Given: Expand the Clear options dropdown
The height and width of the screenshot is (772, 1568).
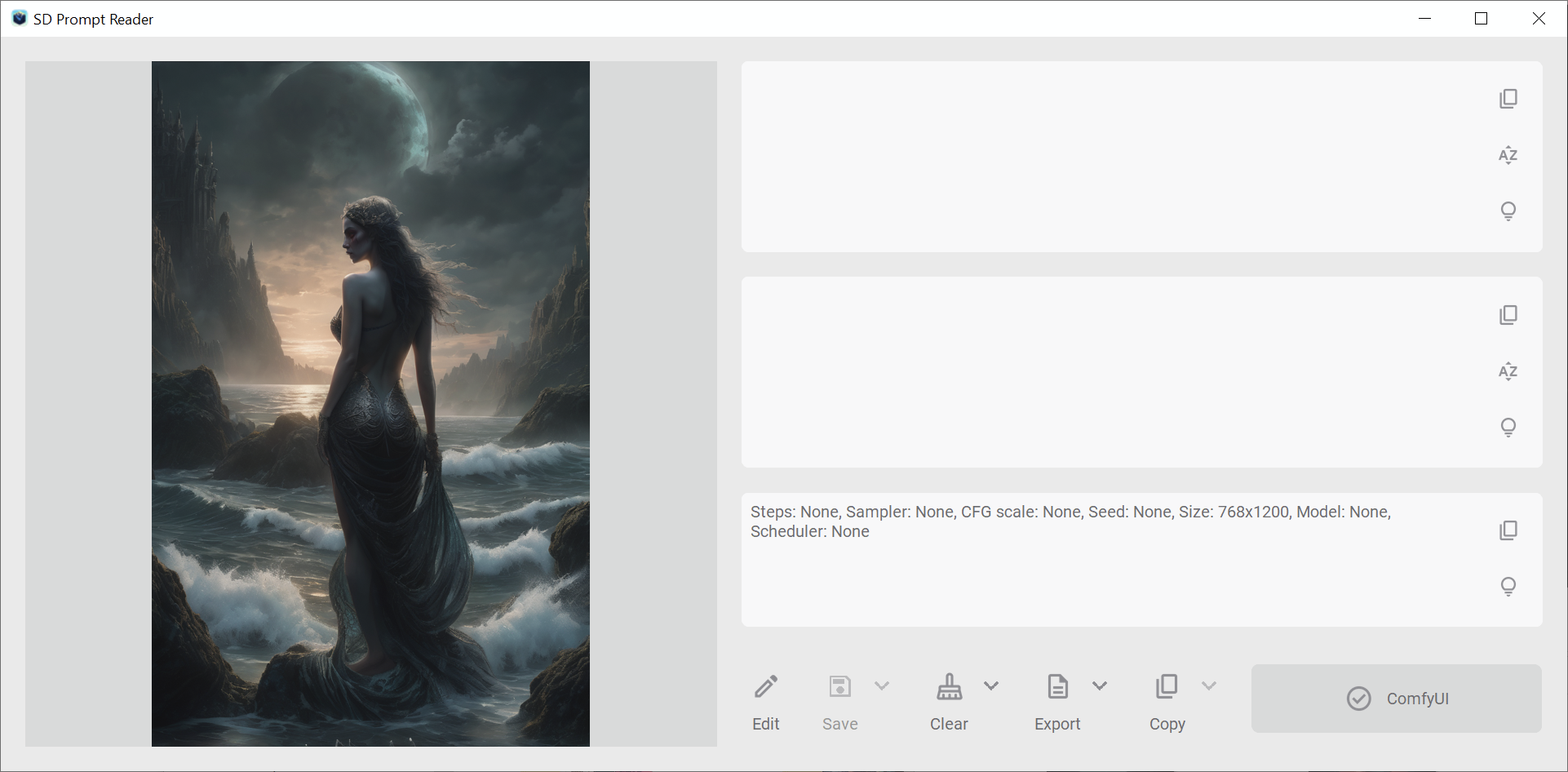Looking at the screenshot, I should click(992, 685).
